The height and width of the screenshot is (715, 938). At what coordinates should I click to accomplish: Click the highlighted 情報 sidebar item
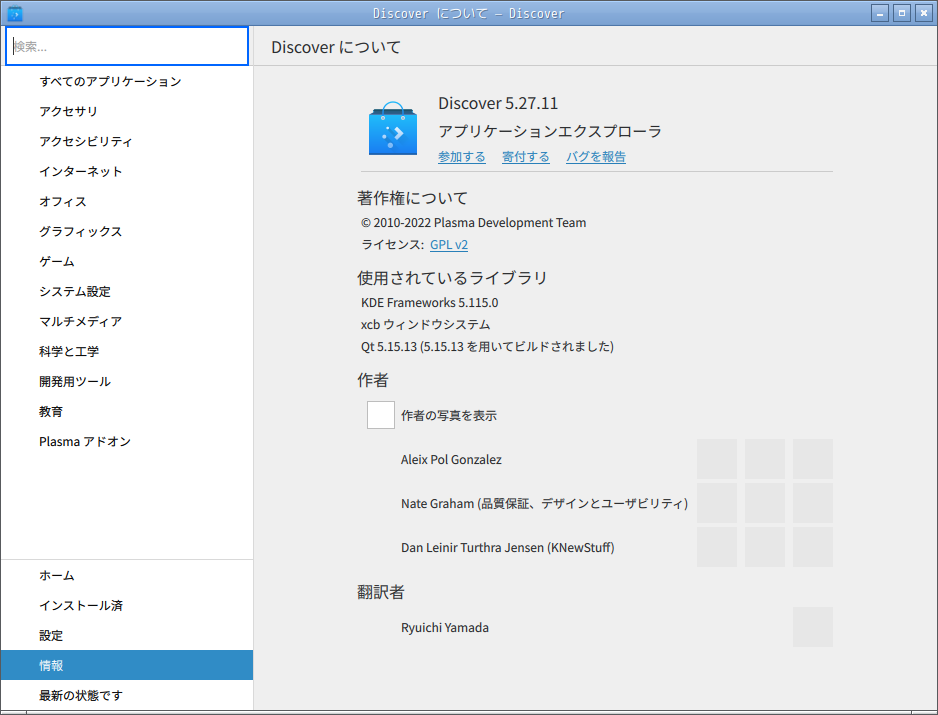point(127,665)
